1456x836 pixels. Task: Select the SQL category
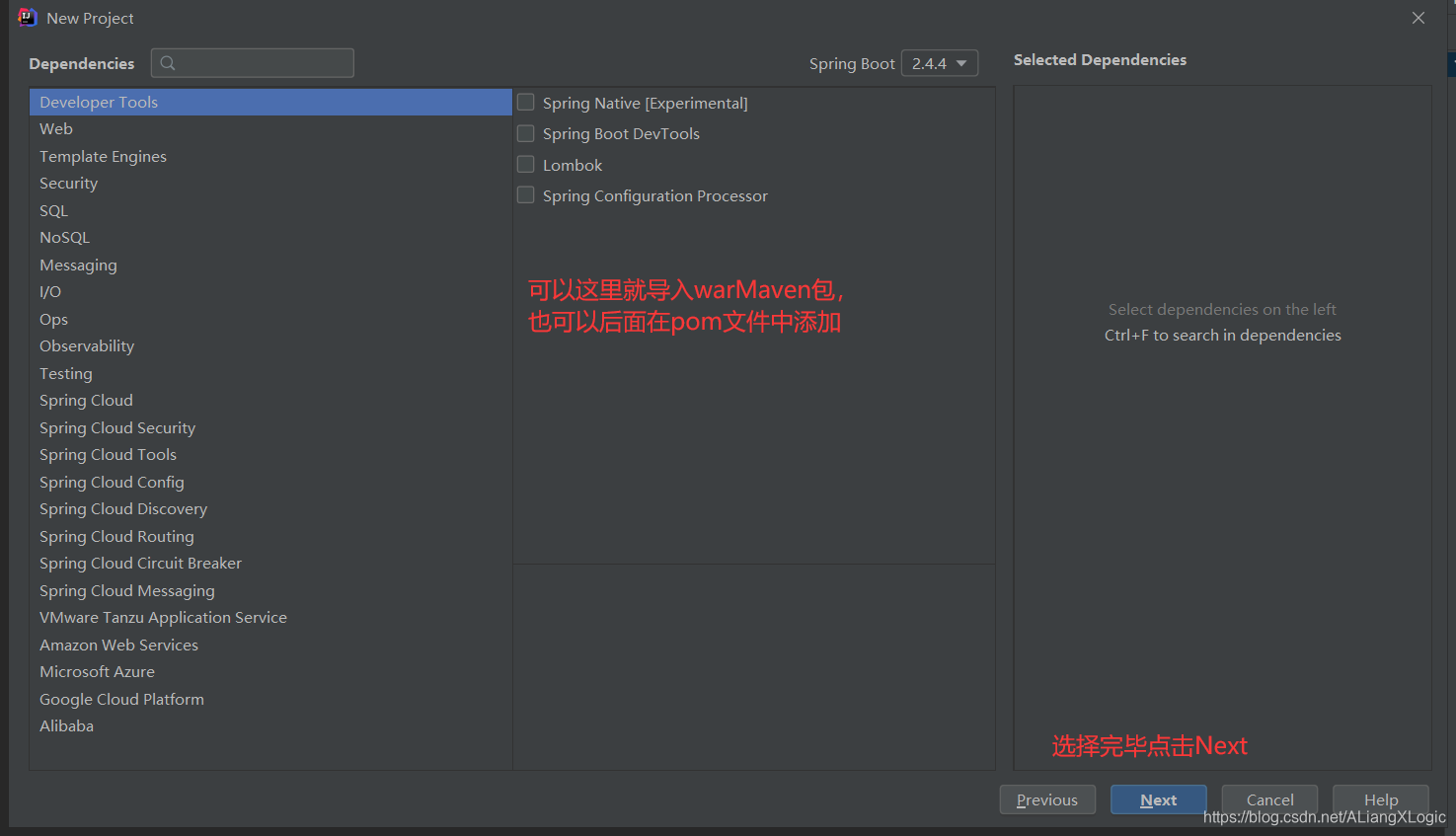click(270, 210)
